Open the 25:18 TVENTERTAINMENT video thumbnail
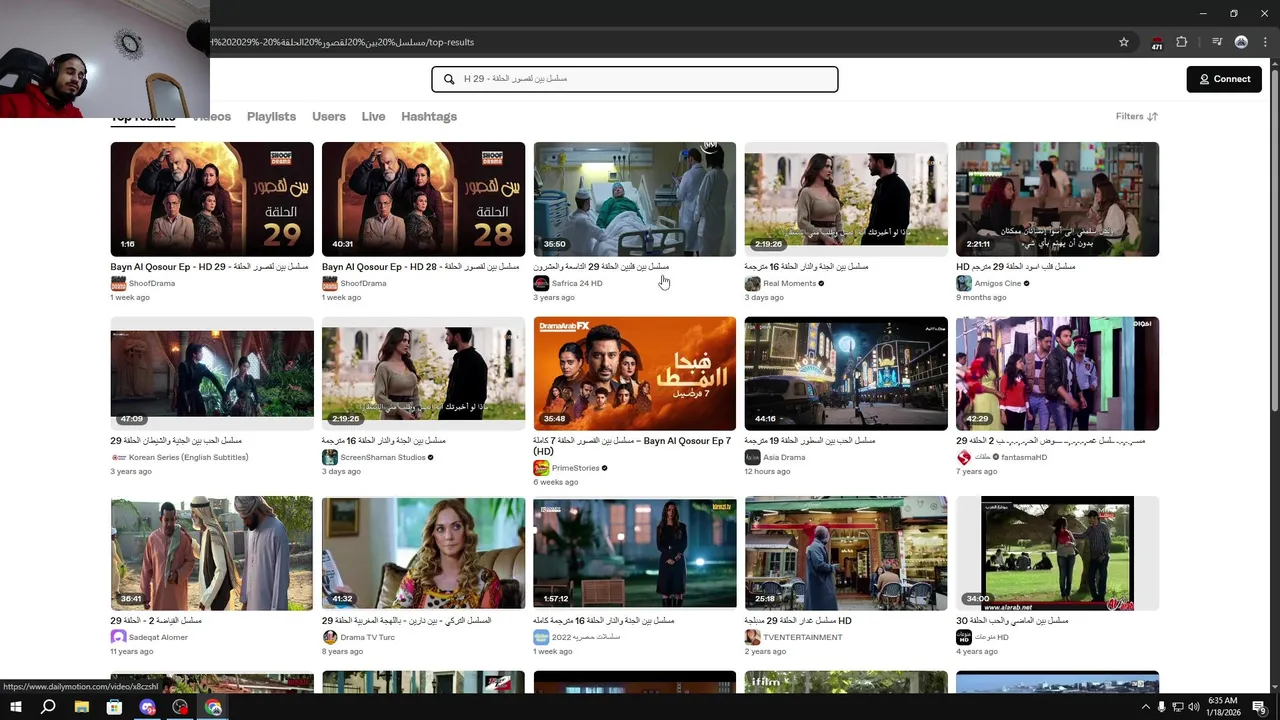Viewport: 1280px width, 720px height. (x=846, y=553)
